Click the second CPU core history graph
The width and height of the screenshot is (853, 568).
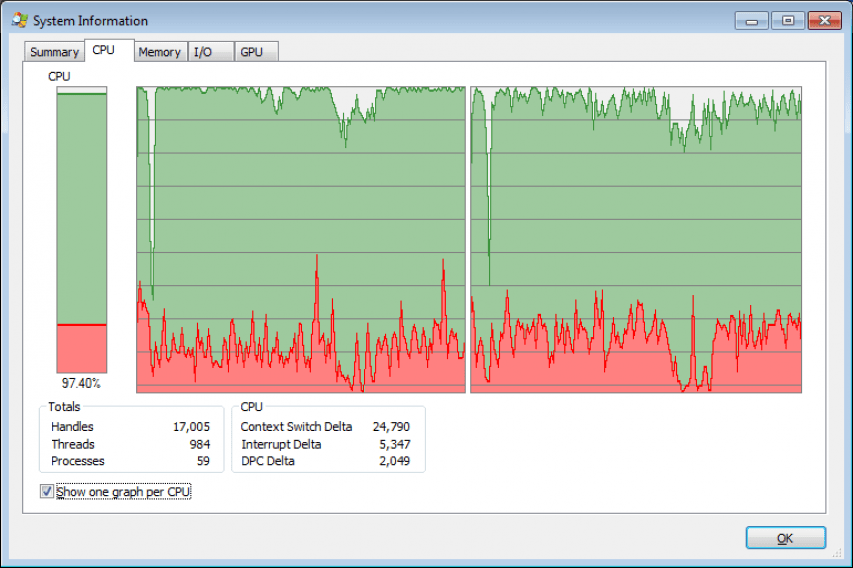click(636, 239)
